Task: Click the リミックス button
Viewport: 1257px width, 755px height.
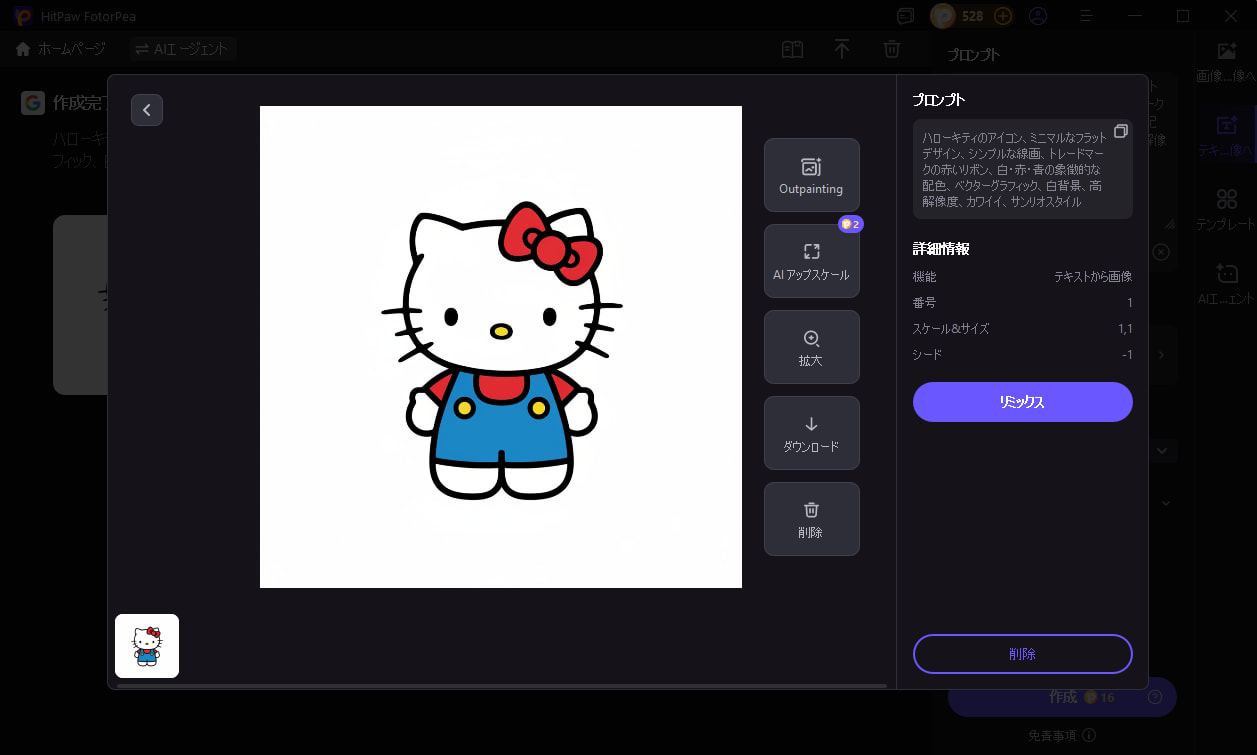Action: point(1022,402)
